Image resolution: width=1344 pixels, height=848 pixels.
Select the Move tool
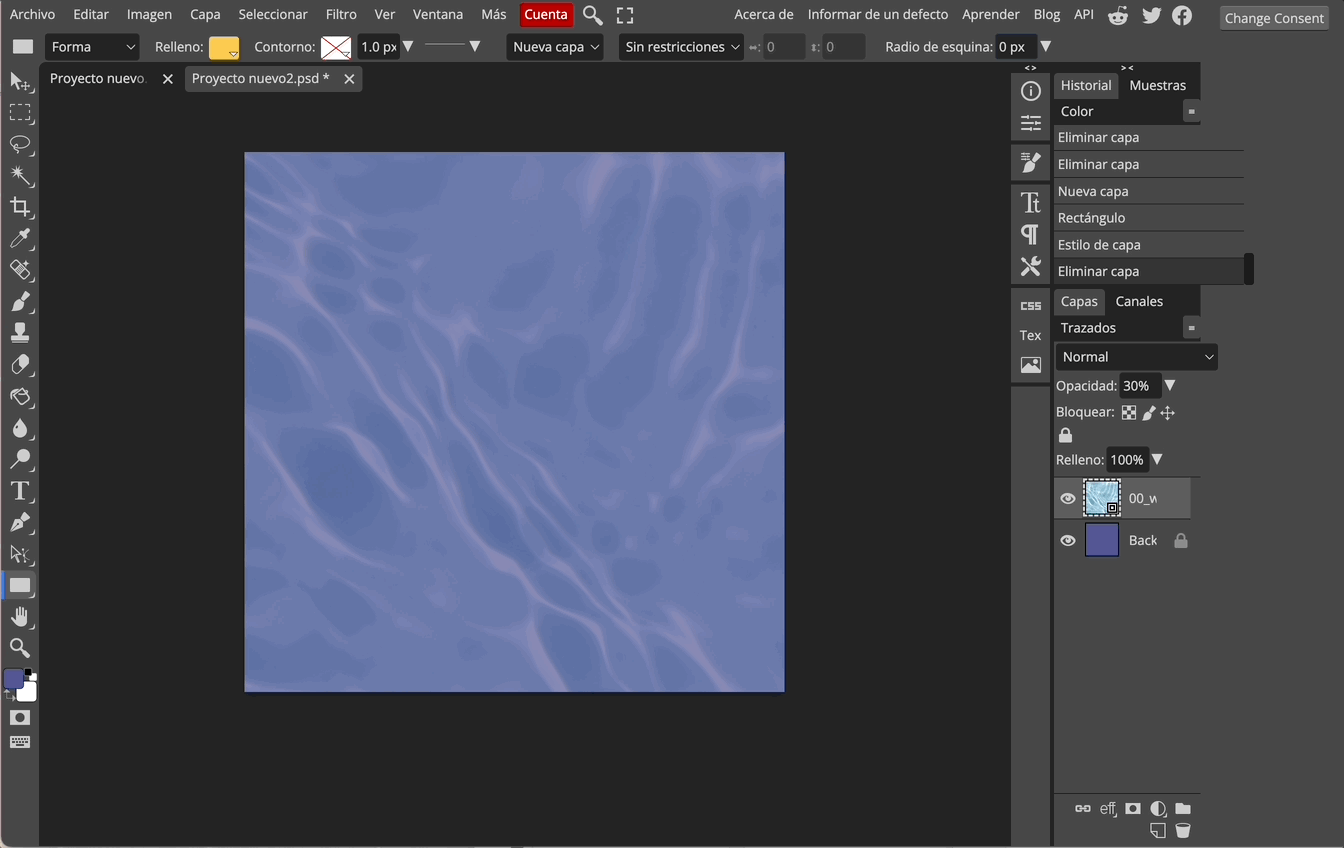pyautogui.click(x=20, y=82)
